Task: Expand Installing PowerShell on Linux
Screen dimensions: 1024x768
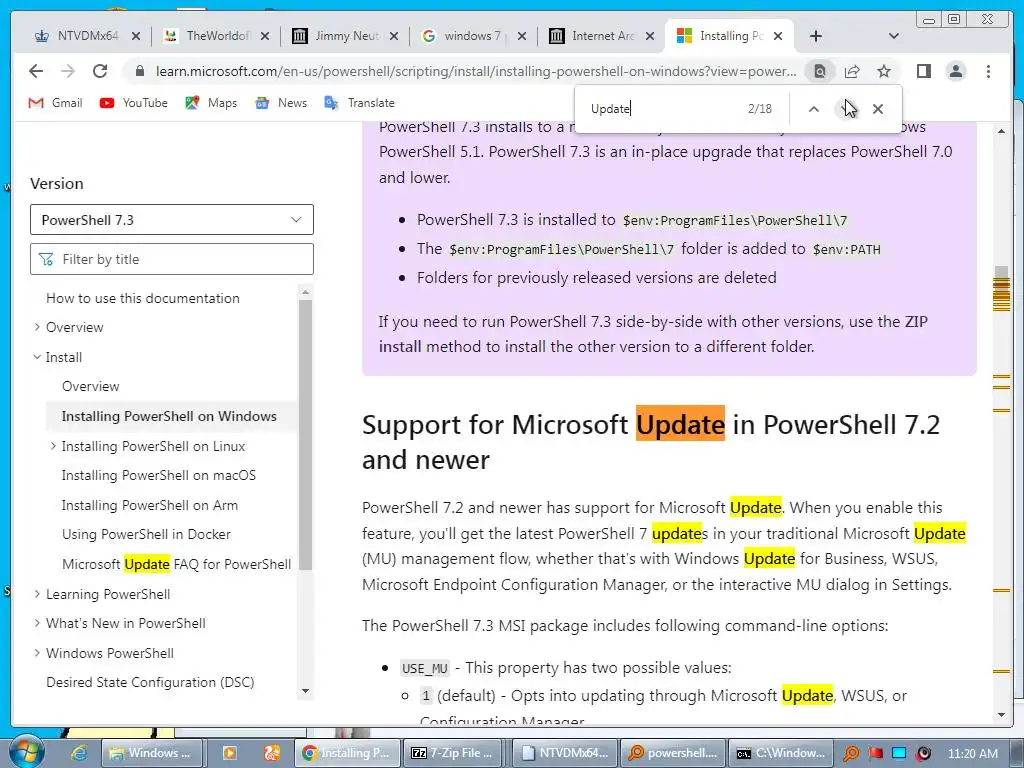Action: [x=53, y=446]
